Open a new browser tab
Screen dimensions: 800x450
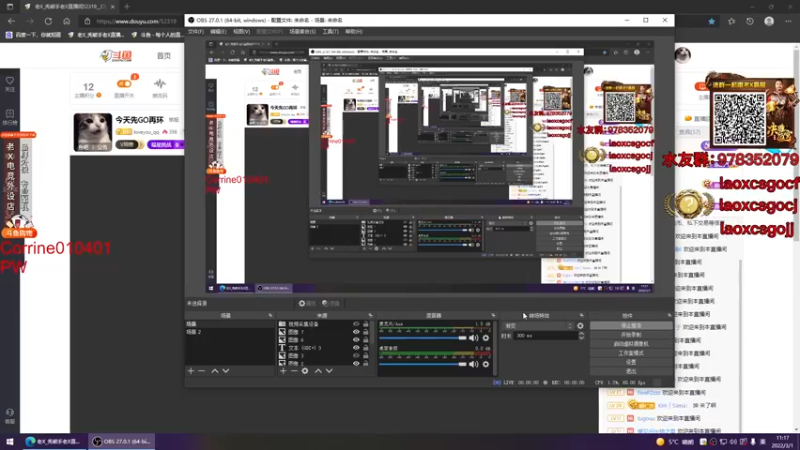point(127,7)
